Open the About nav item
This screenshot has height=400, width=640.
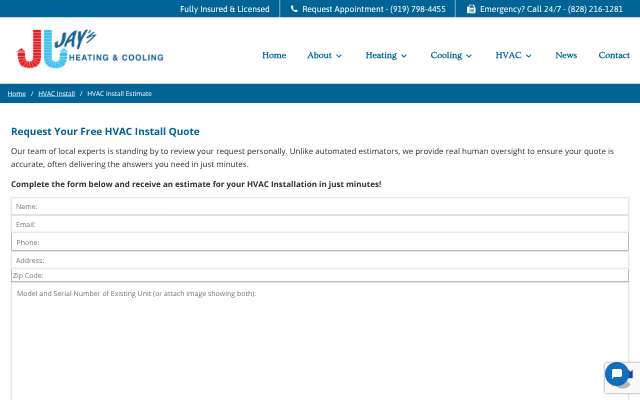319,55
